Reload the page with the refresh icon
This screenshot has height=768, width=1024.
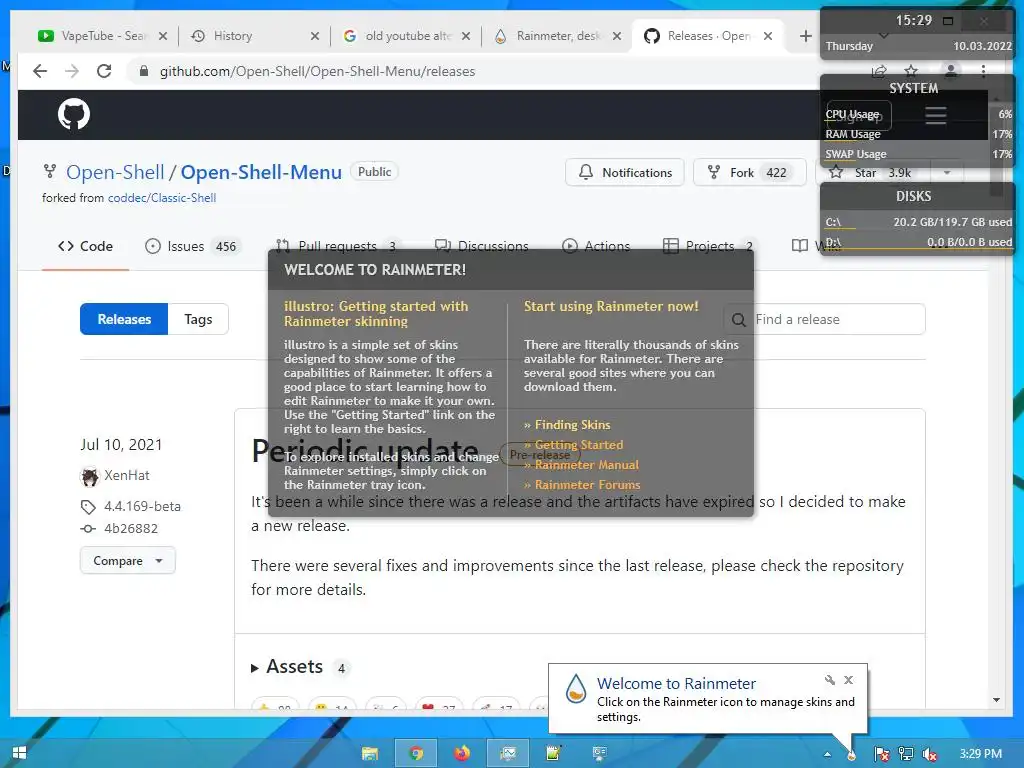click(x=104, y=71)
